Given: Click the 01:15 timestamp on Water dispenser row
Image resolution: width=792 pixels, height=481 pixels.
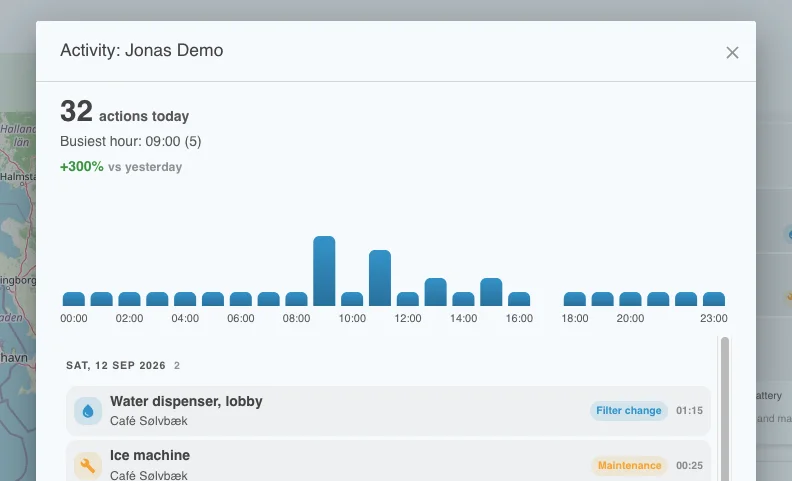Looking at the screenshot, I should pyautogui.click(x=689, y=411).
